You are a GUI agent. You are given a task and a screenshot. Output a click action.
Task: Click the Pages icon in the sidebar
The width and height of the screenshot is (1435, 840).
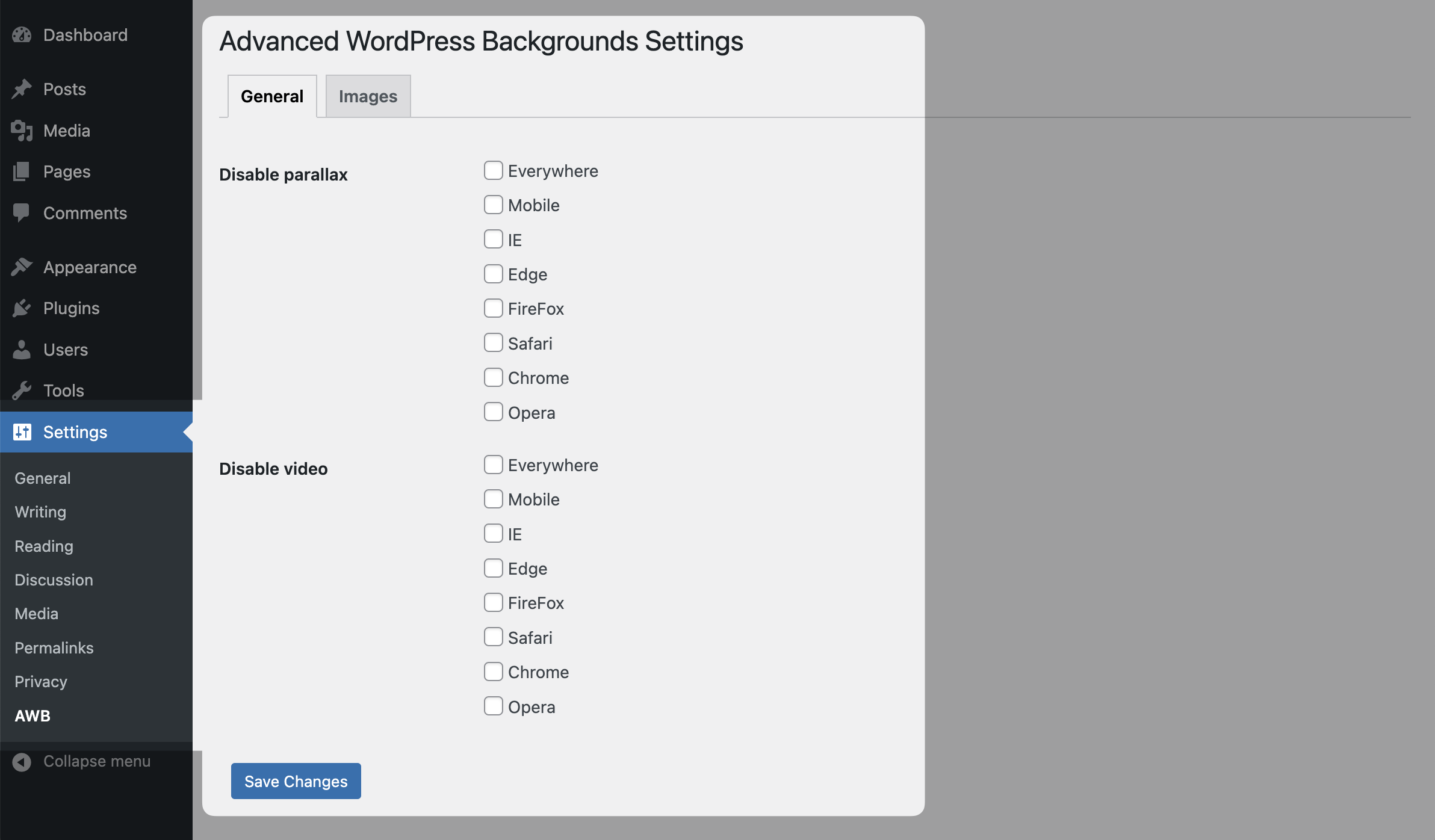tap(22, 171)
